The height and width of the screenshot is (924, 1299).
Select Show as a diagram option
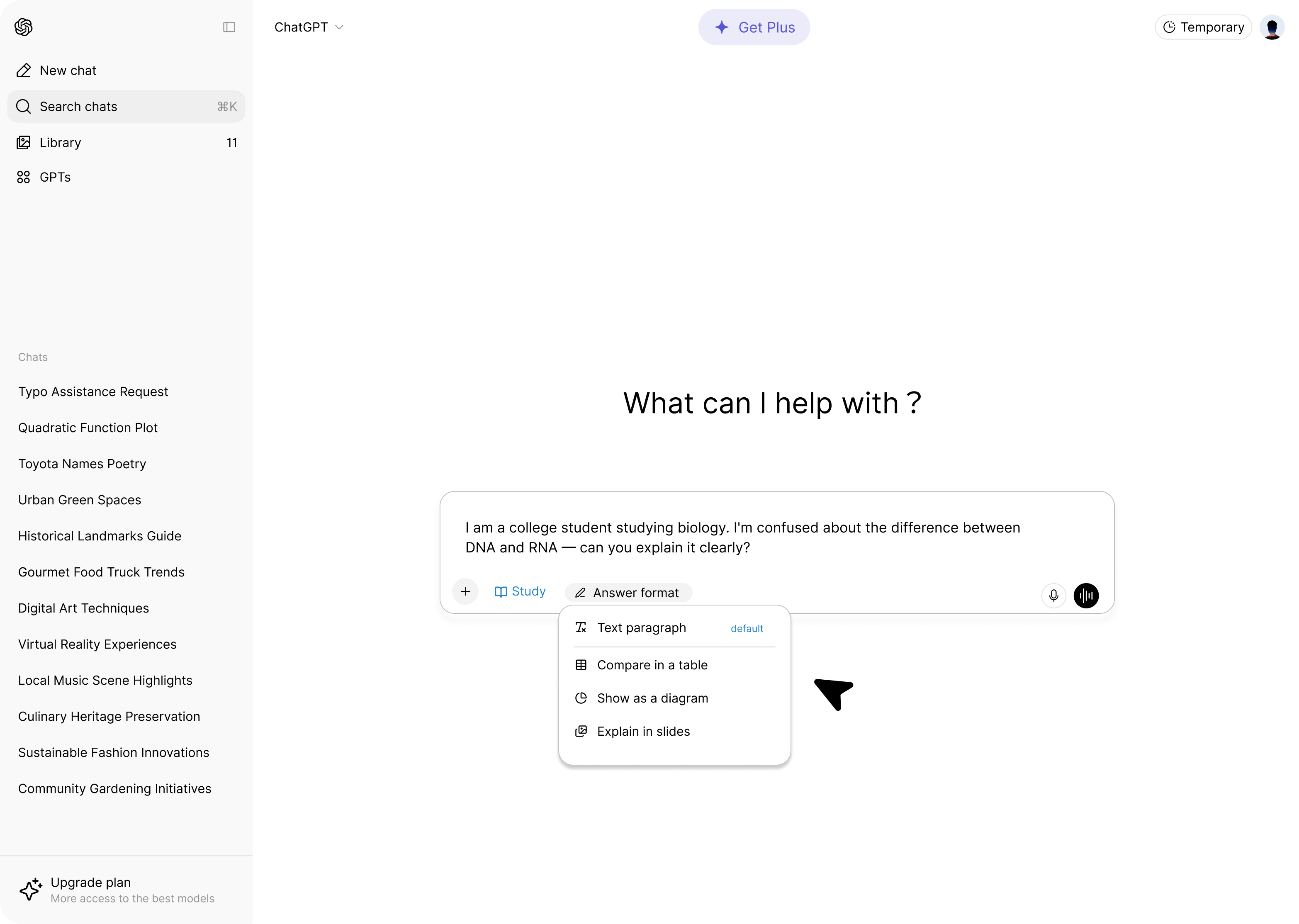coord(674,698)
